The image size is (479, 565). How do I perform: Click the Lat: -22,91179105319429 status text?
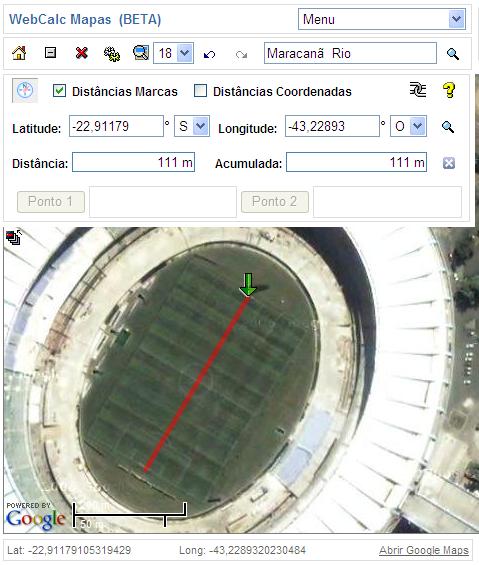tap(69, 550)
